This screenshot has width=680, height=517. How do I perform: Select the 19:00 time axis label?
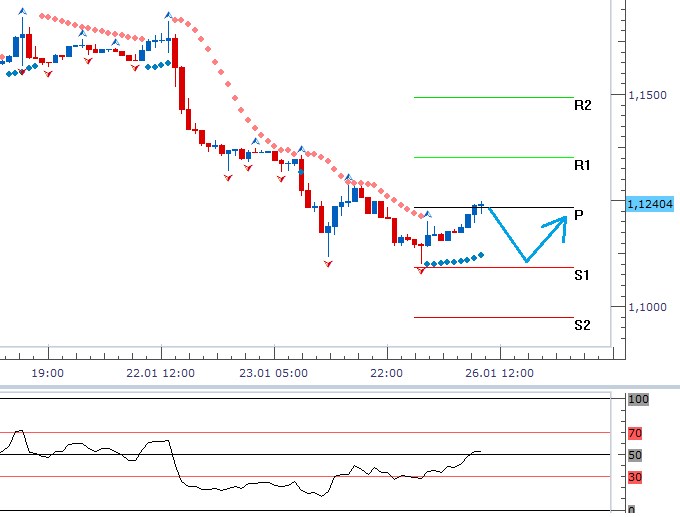(x=48, y=373)
